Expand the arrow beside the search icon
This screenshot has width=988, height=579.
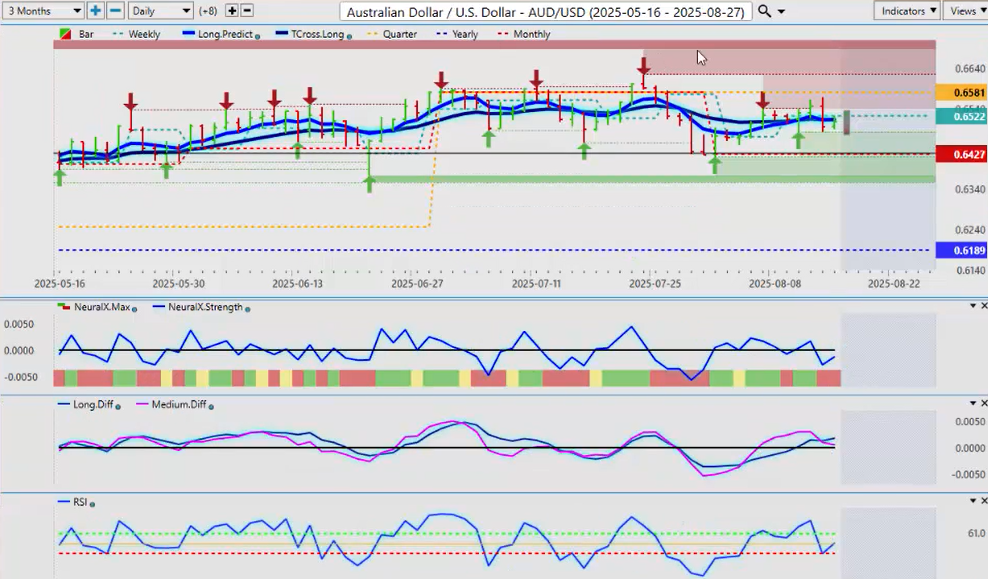pos(782,11)
